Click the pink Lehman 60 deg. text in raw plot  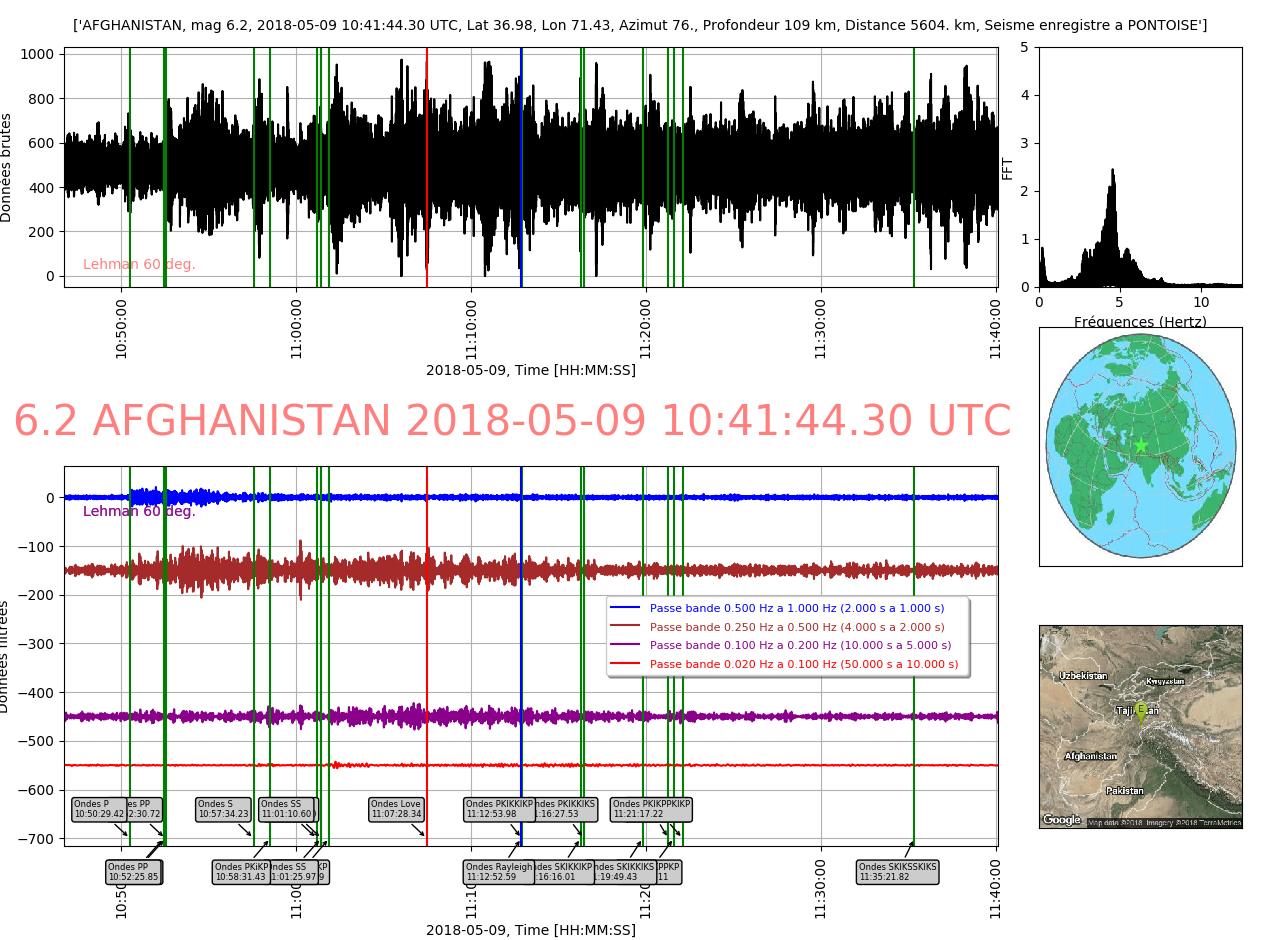pyautogui.click(x=139, y=265)
